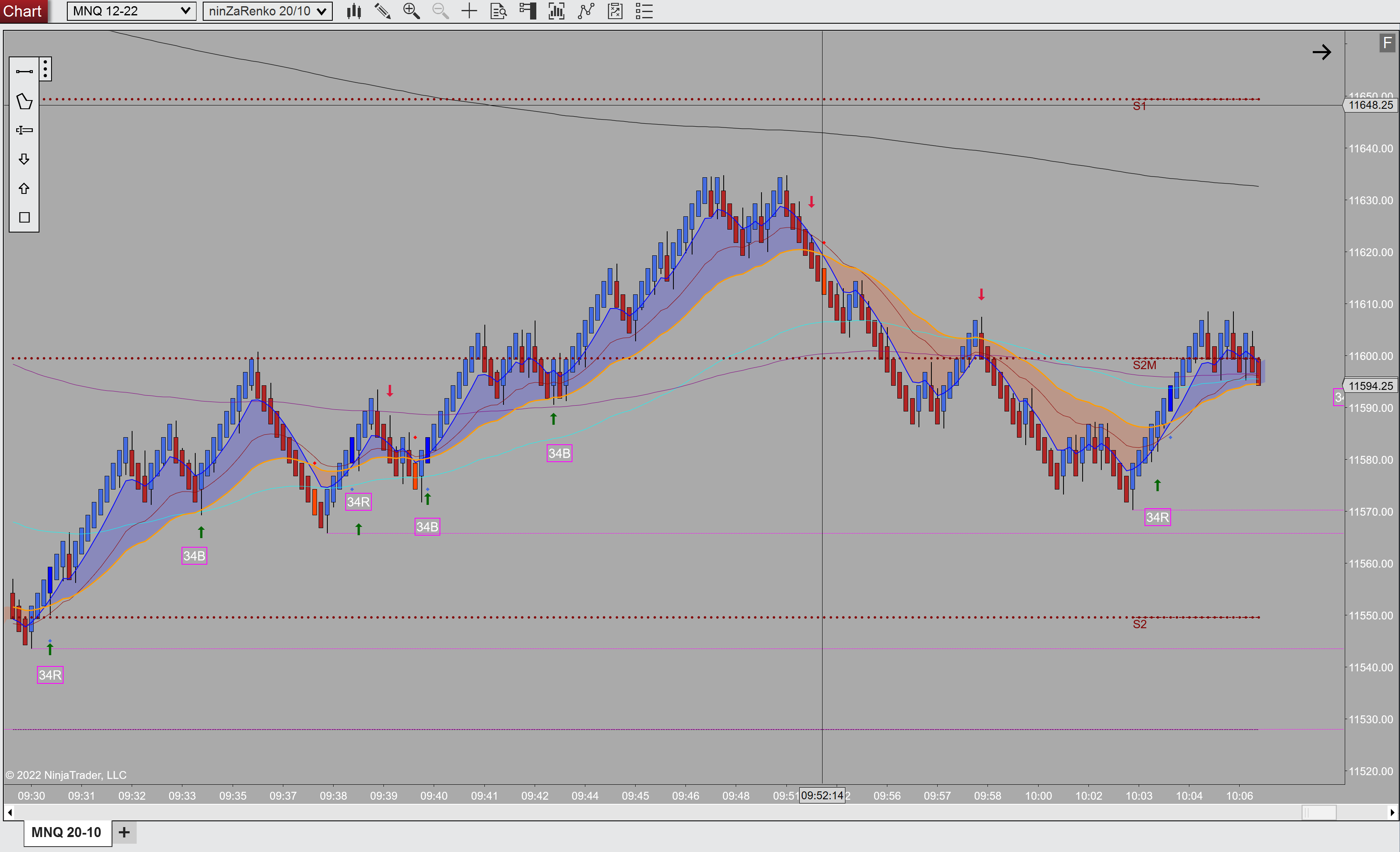Click the 11594.25 current price marker

(x=1370, y=386)
